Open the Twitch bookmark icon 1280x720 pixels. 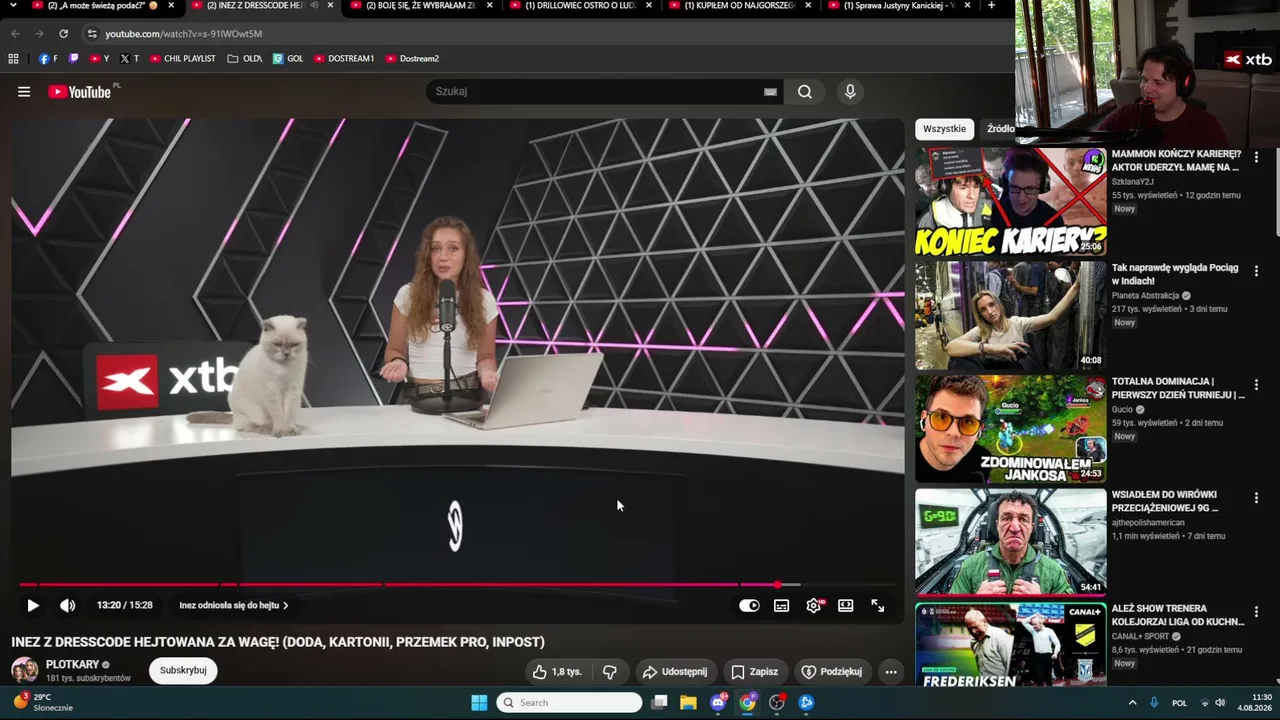coord(73,59)
